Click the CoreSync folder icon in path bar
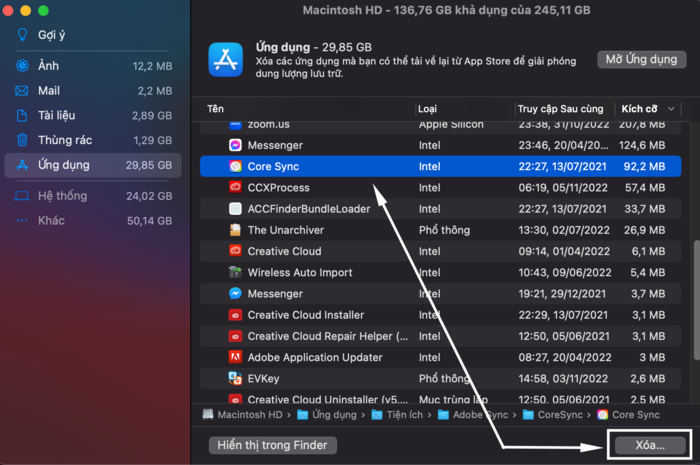 tap(529, 415)
